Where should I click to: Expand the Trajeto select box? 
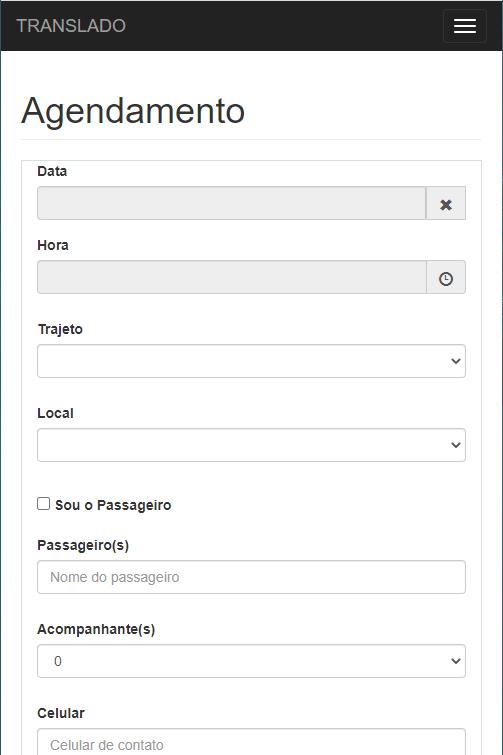(x=251, y=361)
